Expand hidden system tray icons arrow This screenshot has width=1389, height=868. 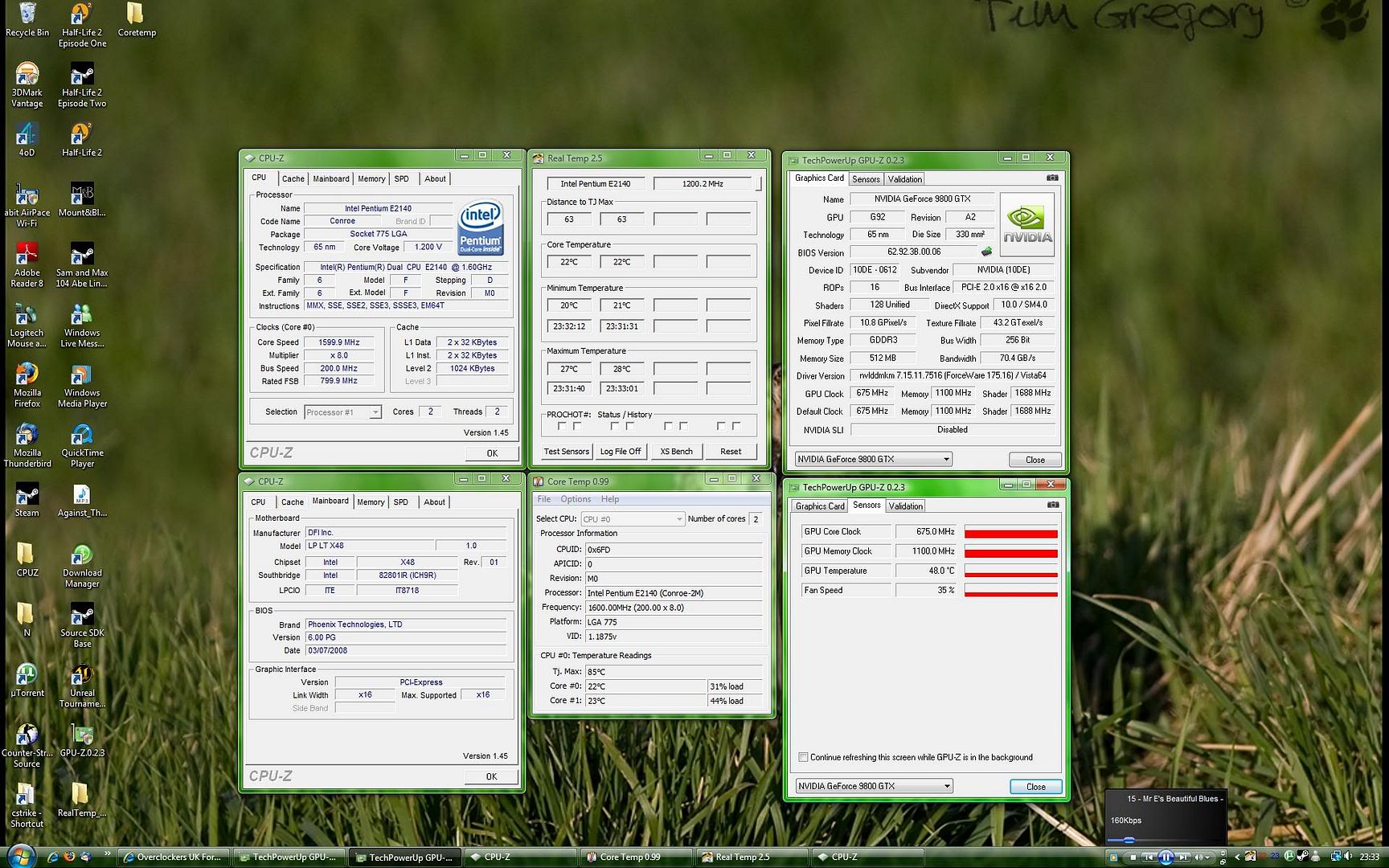click(1237, 857)
